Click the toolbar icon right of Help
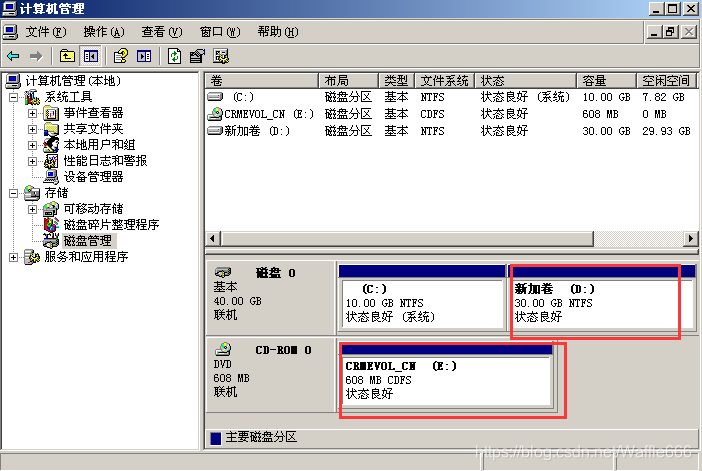The width and height of the screenshot is (702, 471). coord(144,56)
